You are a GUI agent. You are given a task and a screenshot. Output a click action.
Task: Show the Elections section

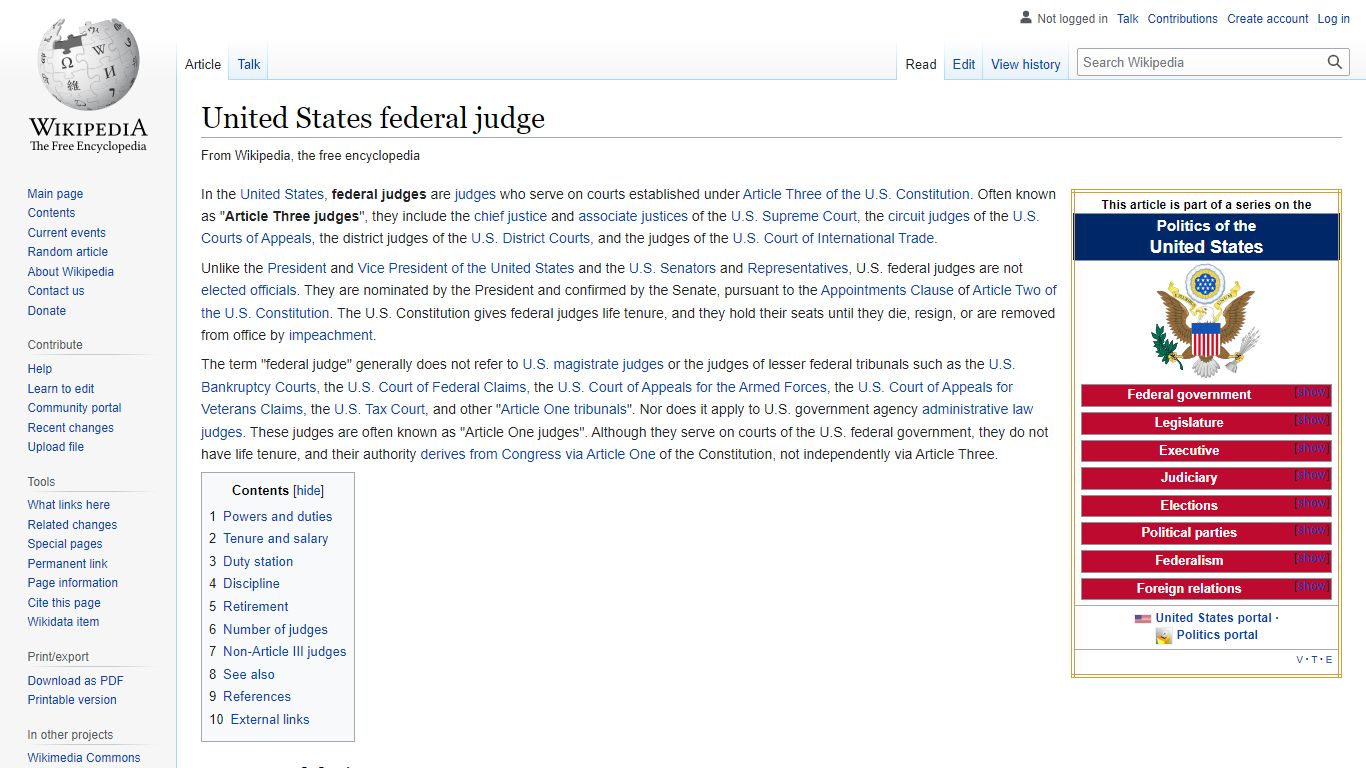tap(1311, 503)
